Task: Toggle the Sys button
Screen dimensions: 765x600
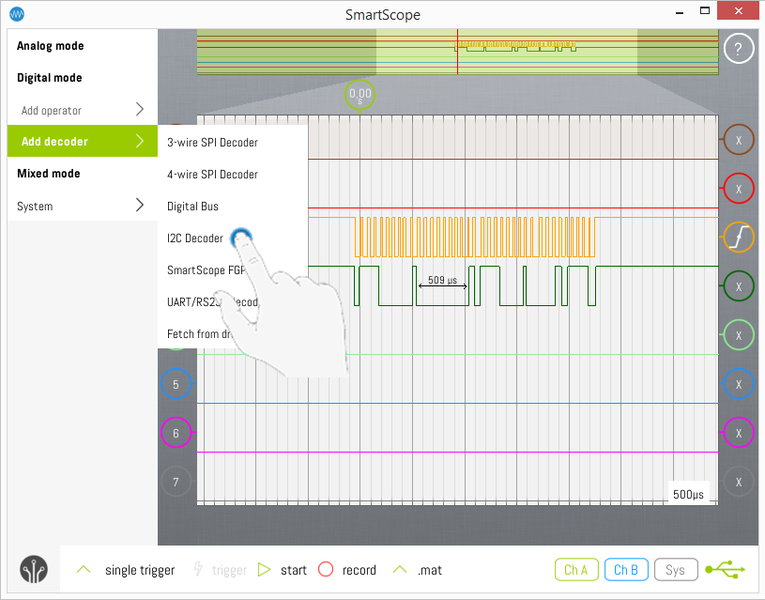Action: tap(675, 570)
